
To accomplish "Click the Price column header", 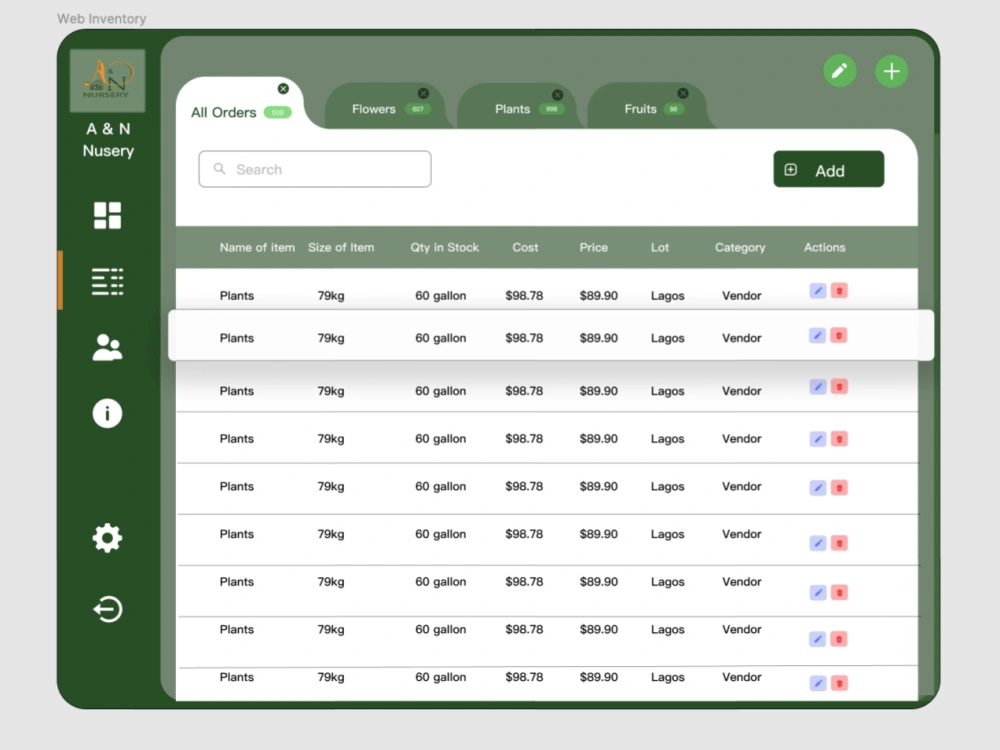I will click(594, 247).
